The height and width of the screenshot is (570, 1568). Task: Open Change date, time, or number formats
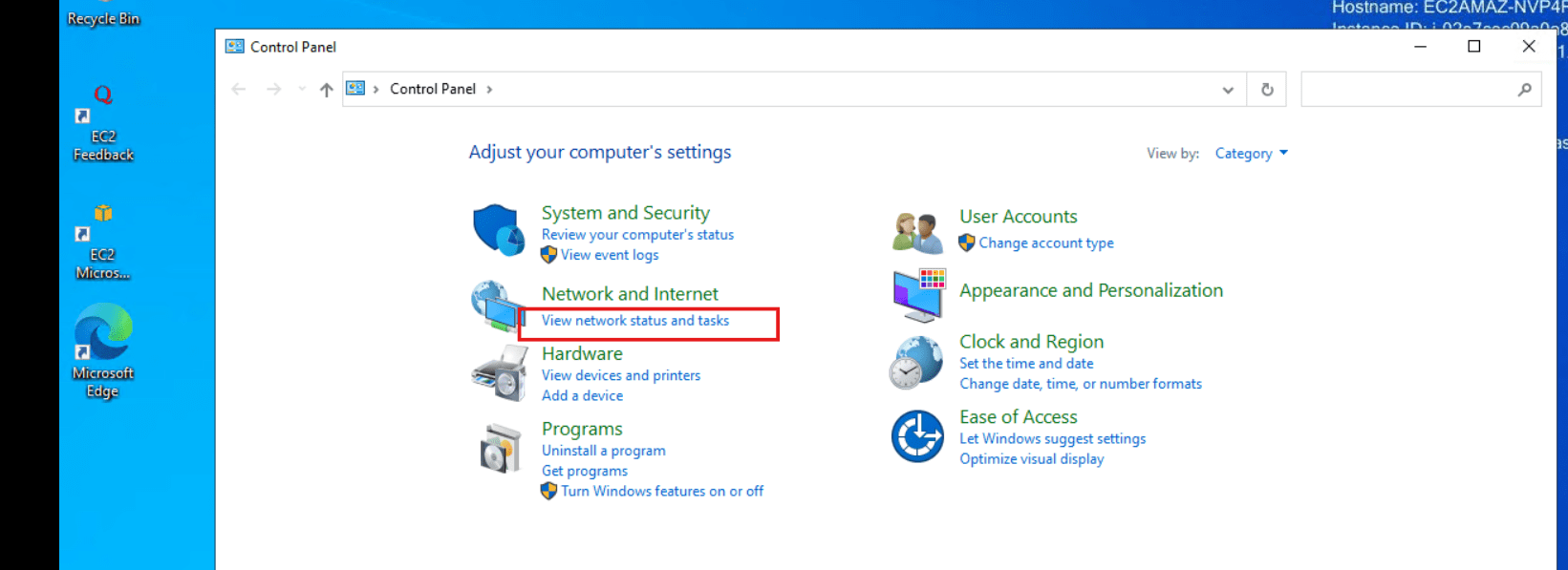tap(1081, 384)
